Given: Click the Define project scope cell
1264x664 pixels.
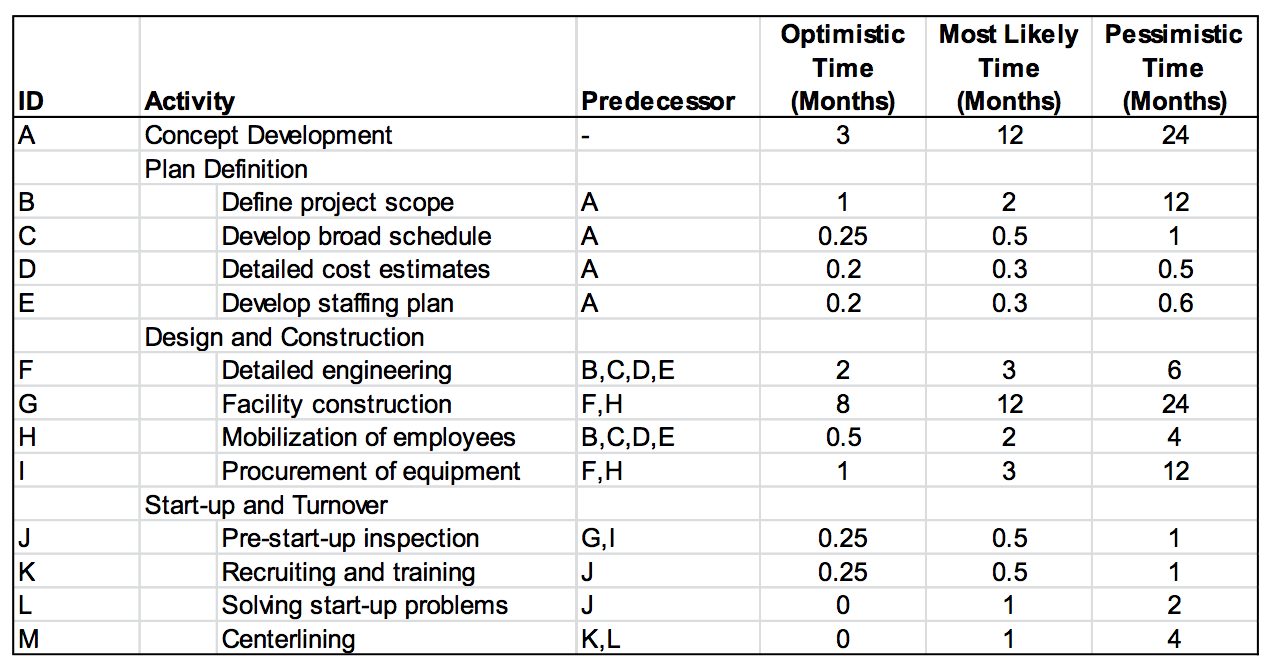Looking at the screenshot, I should pos(337,203).
